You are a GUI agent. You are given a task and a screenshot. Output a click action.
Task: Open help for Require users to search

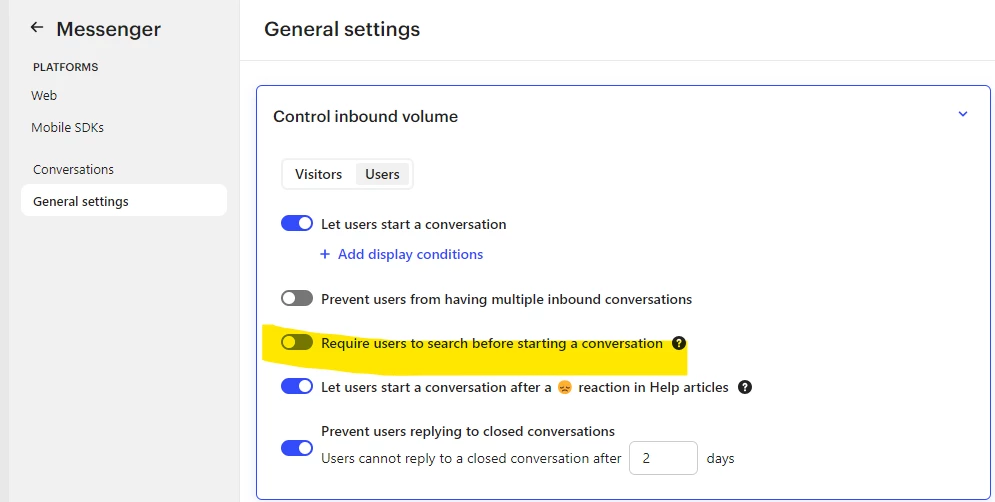(679, 343)
